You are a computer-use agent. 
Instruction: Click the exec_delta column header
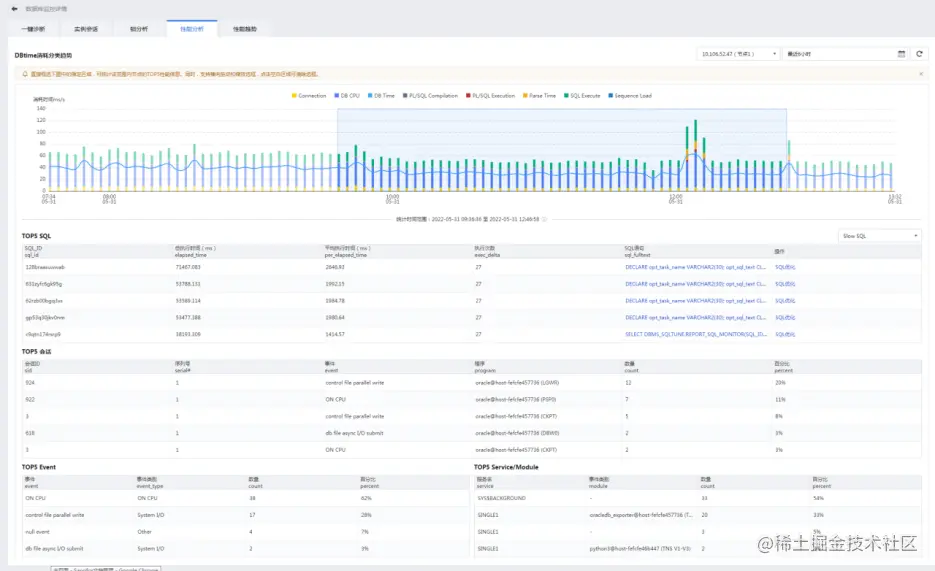(x=487, y=251)
